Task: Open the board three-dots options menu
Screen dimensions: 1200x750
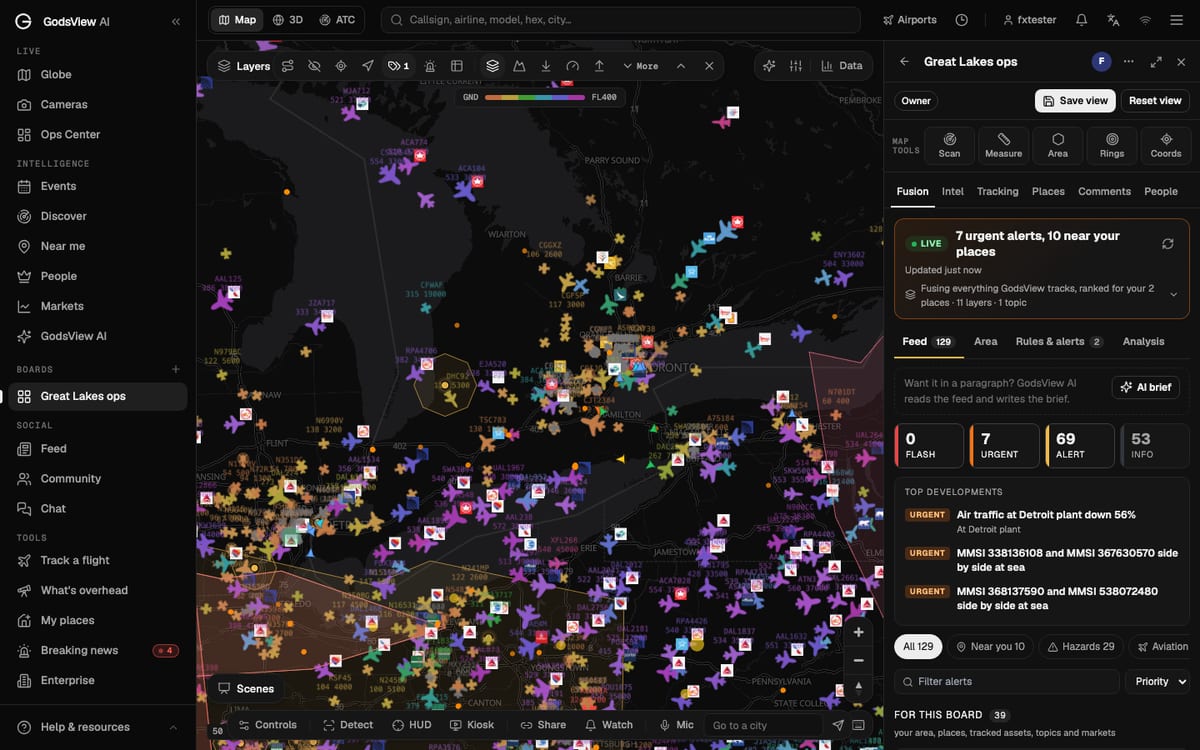Action: click(x=1128, y=61)
